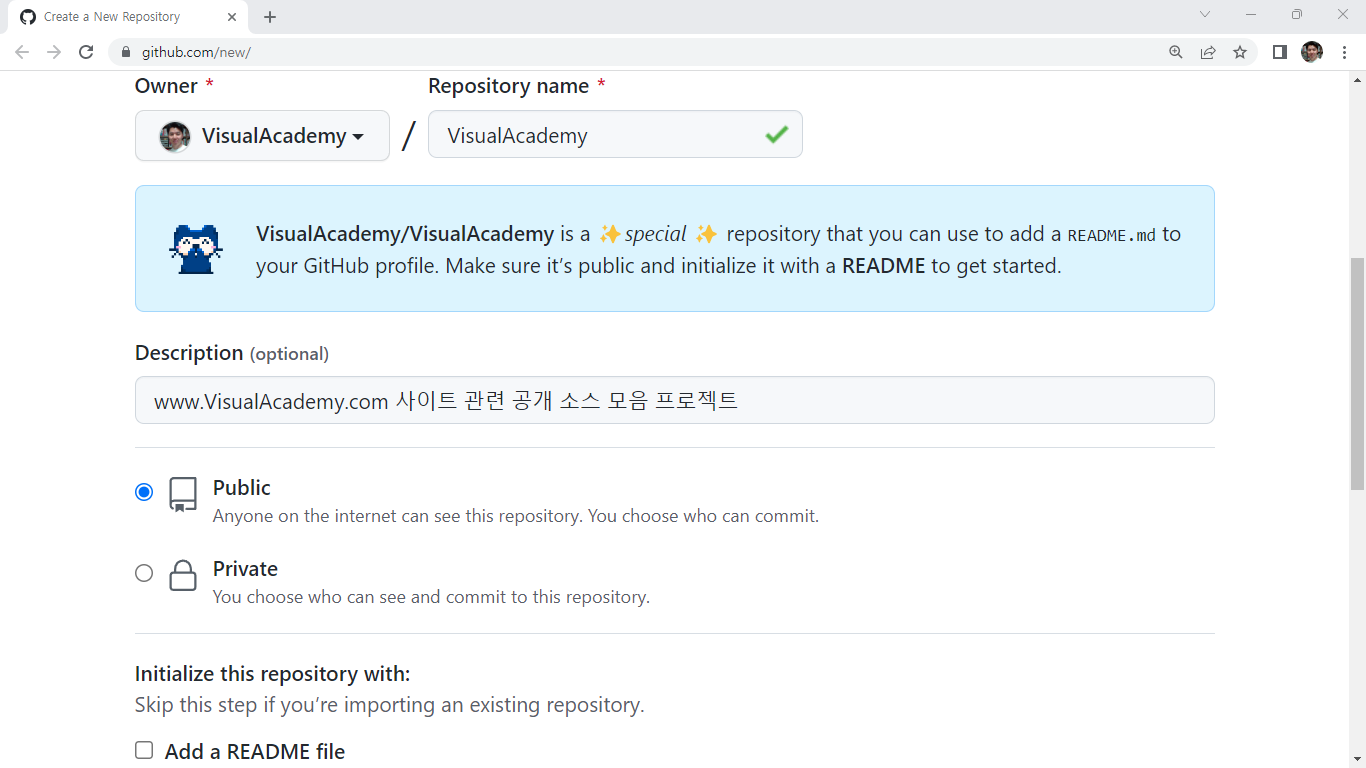1366x768 pixels.
Task: Close the Create a New Repository tab
Action: [232, 17]
